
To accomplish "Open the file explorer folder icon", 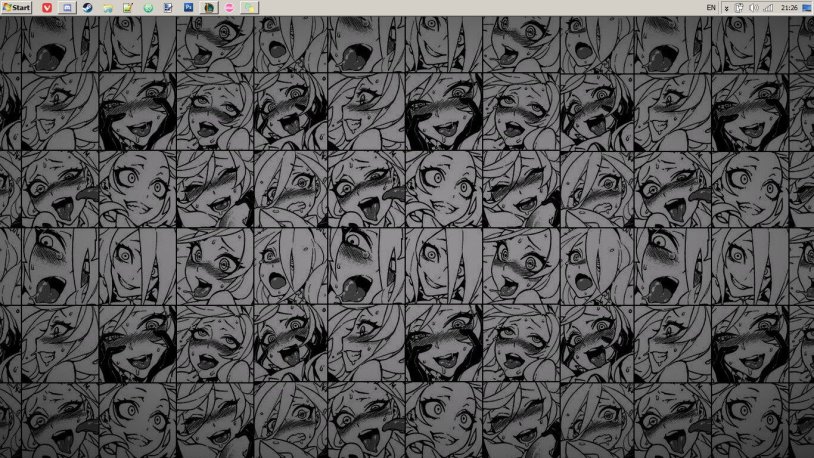I will point(107,7).
